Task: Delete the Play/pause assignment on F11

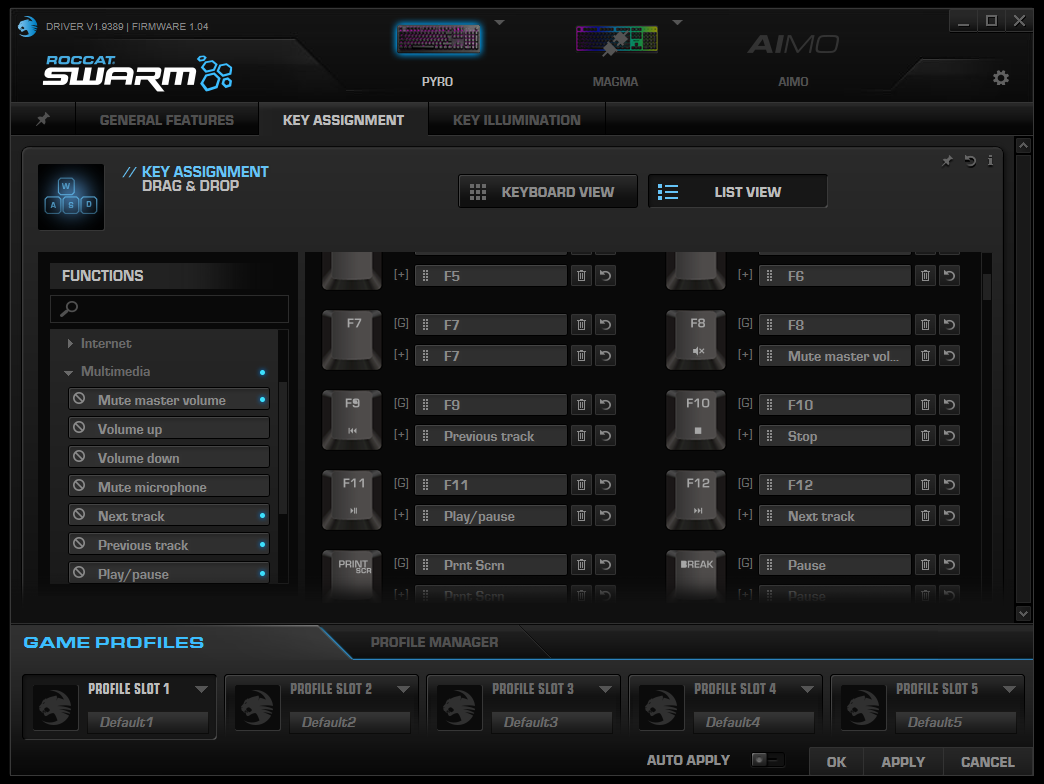Action: point(581,516)
